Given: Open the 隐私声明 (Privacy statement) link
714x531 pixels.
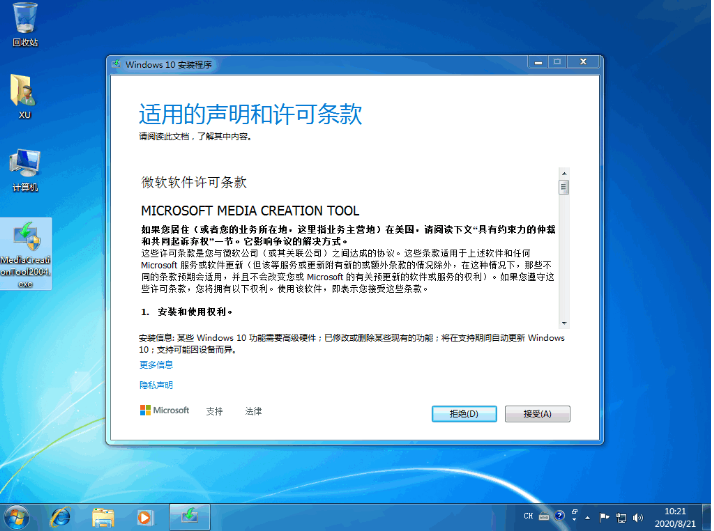Looking at the screenshot, I should pos(156,385).
